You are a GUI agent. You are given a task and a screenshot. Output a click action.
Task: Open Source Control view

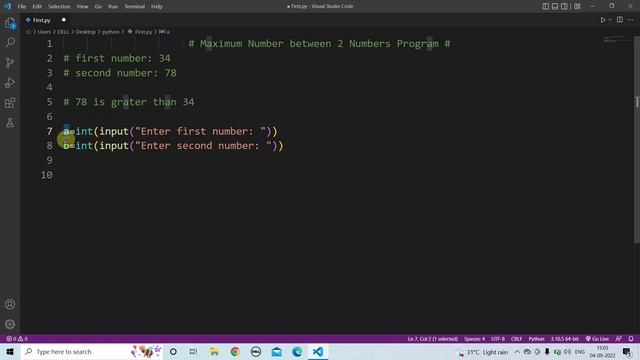click(10, 62)
